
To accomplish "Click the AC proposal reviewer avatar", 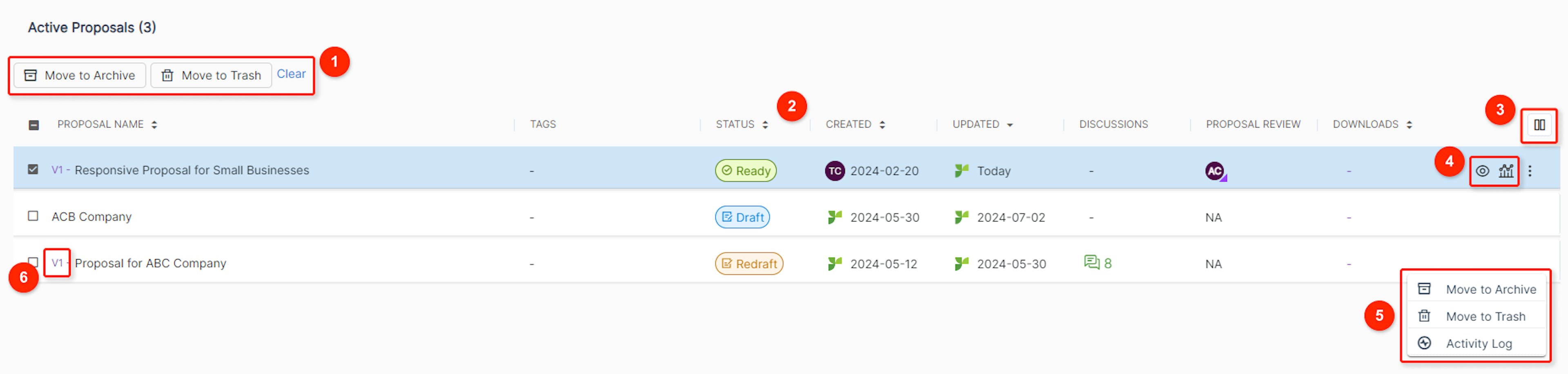I will (x=1214, y=171).
